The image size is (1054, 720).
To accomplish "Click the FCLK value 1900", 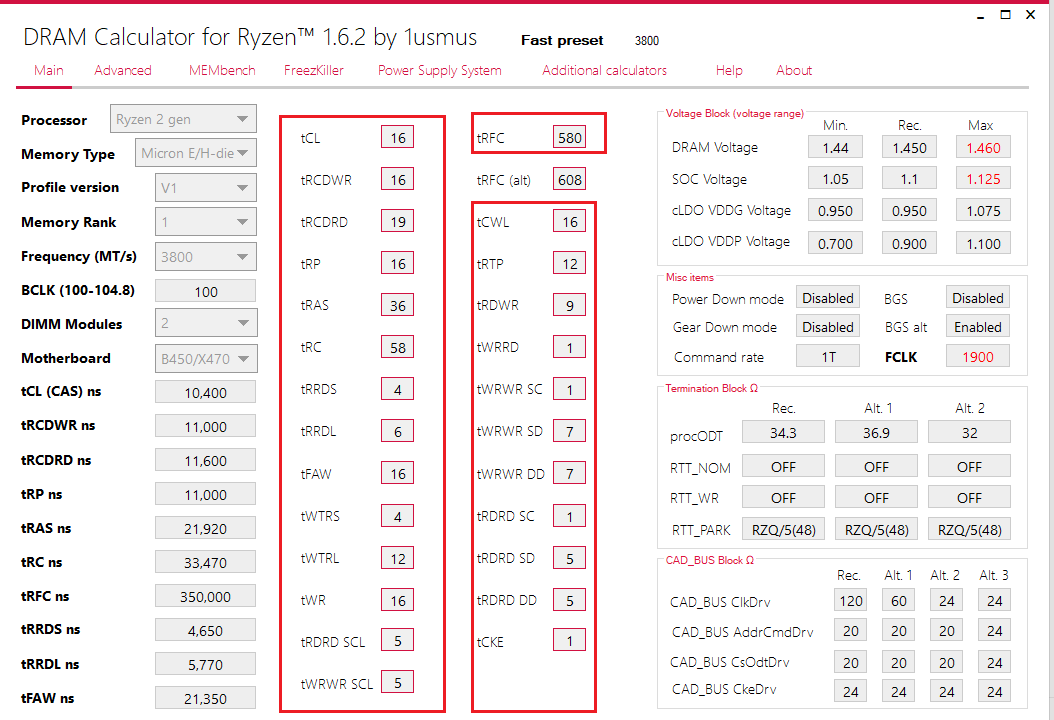I will pyautogui.click(x=978, y=356).
